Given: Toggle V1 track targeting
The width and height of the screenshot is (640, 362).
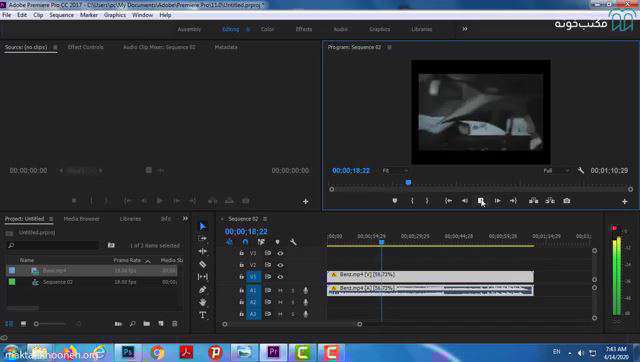Looking at the screenshot, I should (x=253, y=277).
